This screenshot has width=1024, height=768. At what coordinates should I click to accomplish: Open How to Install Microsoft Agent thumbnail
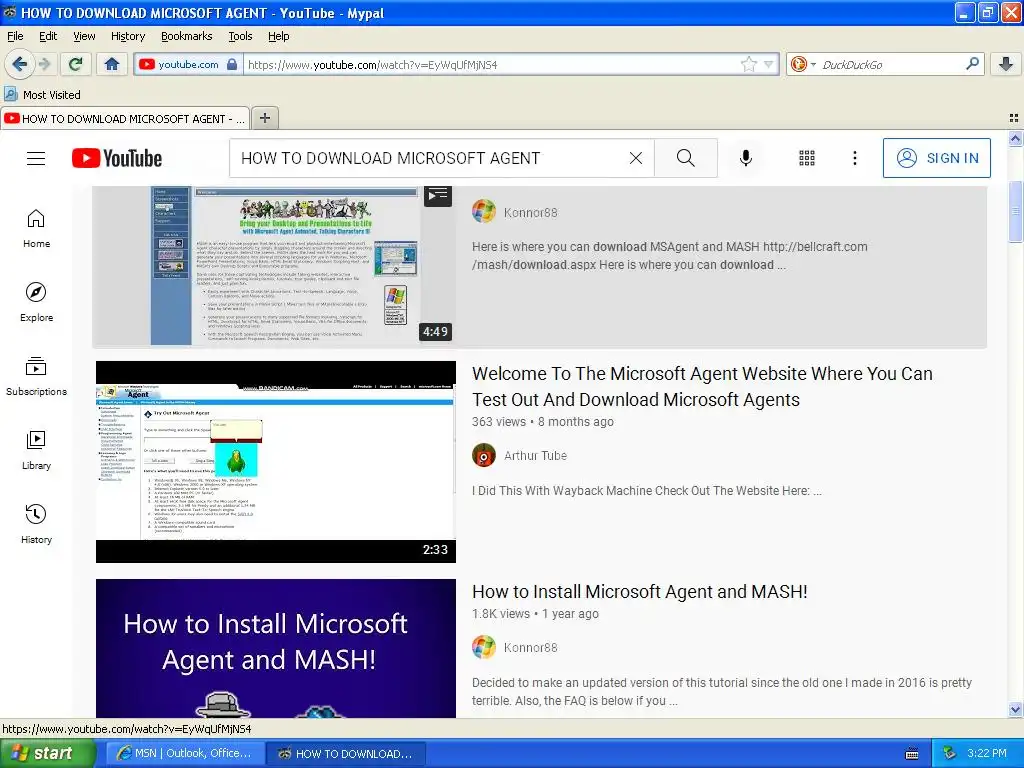coord(276,648)
